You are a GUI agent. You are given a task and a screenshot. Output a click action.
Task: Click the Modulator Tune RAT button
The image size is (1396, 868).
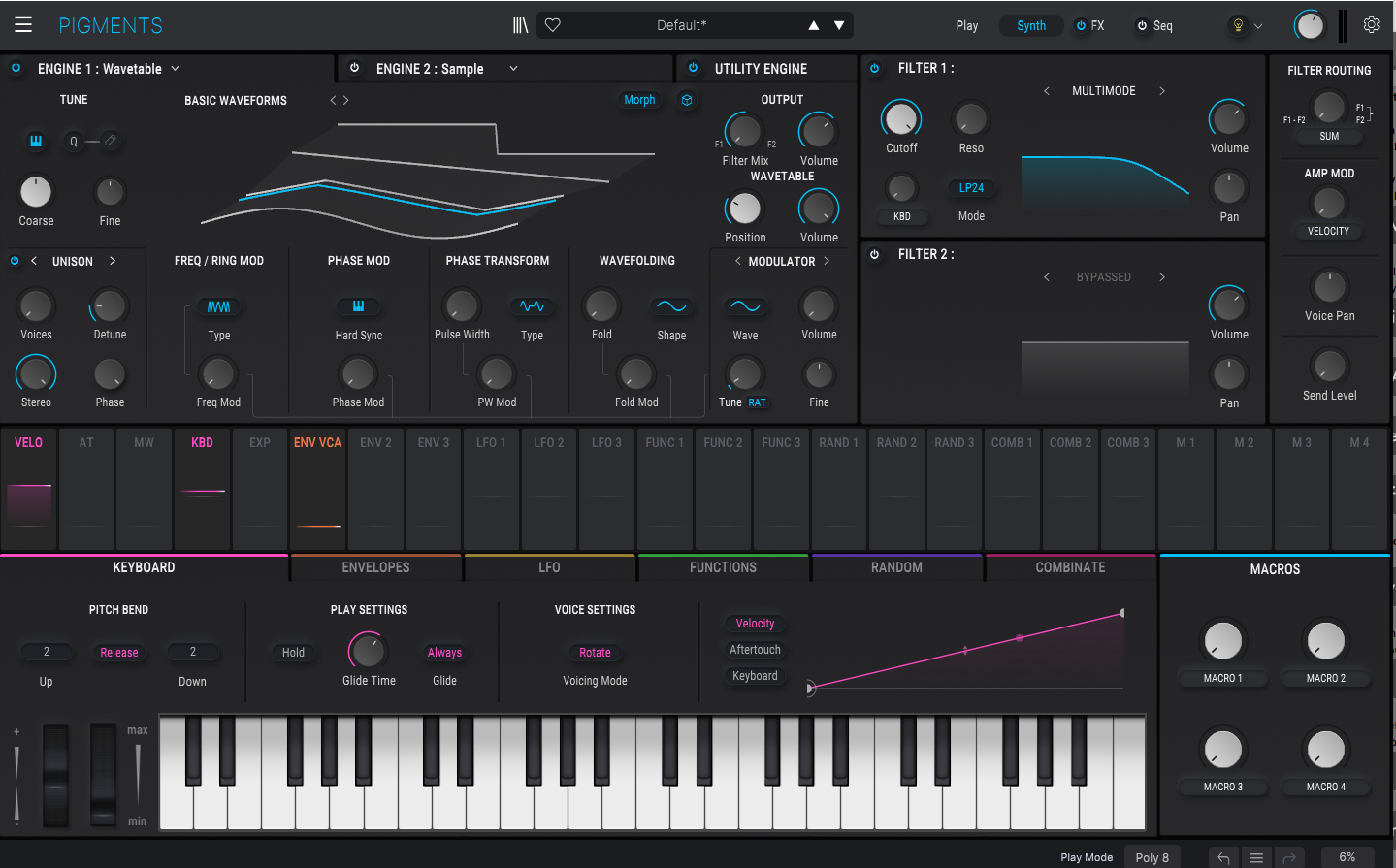(x=757, y=402)
